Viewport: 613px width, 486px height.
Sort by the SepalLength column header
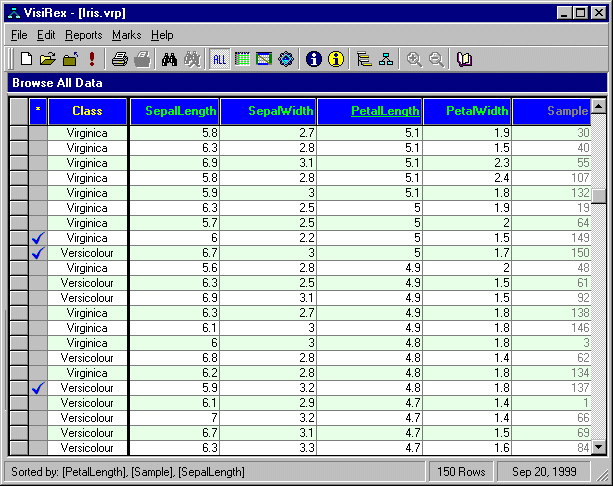click(174, 111)
